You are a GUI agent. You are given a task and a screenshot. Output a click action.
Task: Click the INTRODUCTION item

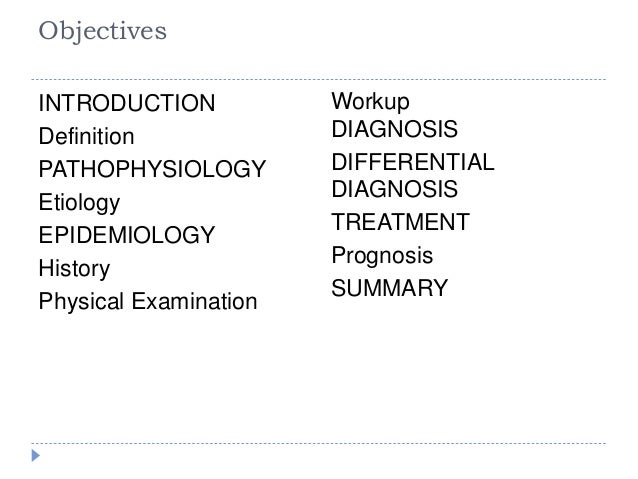tap(127, 103)
